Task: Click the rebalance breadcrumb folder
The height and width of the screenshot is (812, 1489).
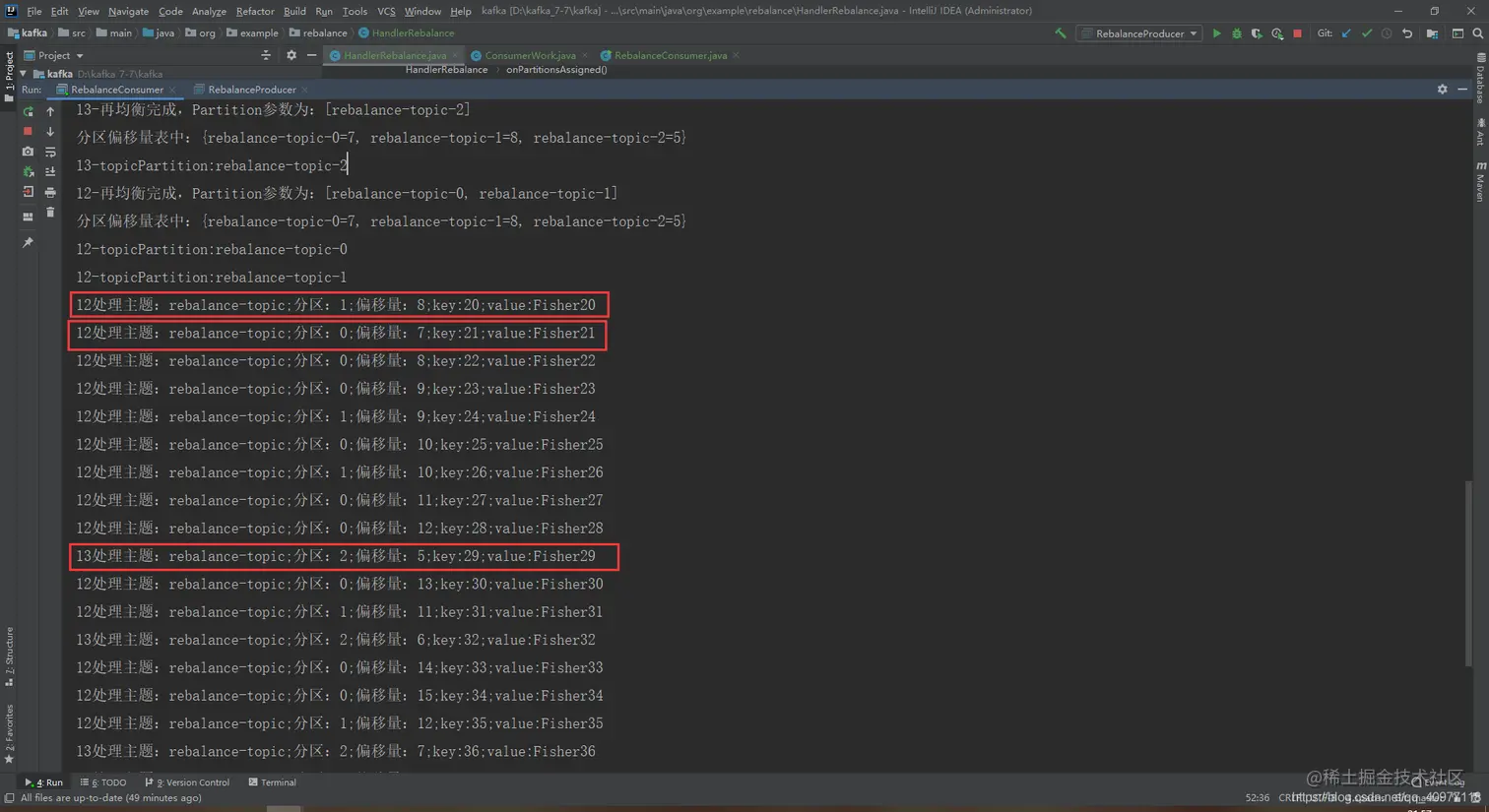Action: (x=318, y=33)
